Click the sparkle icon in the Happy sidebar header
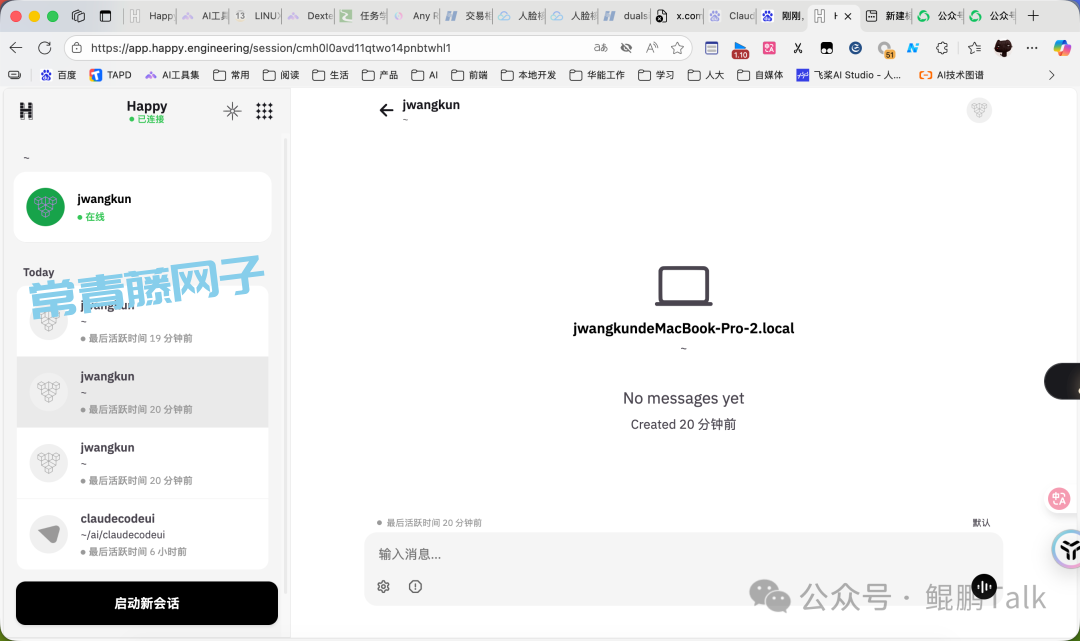This screenshot has width=1080, height=641. click(232, 111)
